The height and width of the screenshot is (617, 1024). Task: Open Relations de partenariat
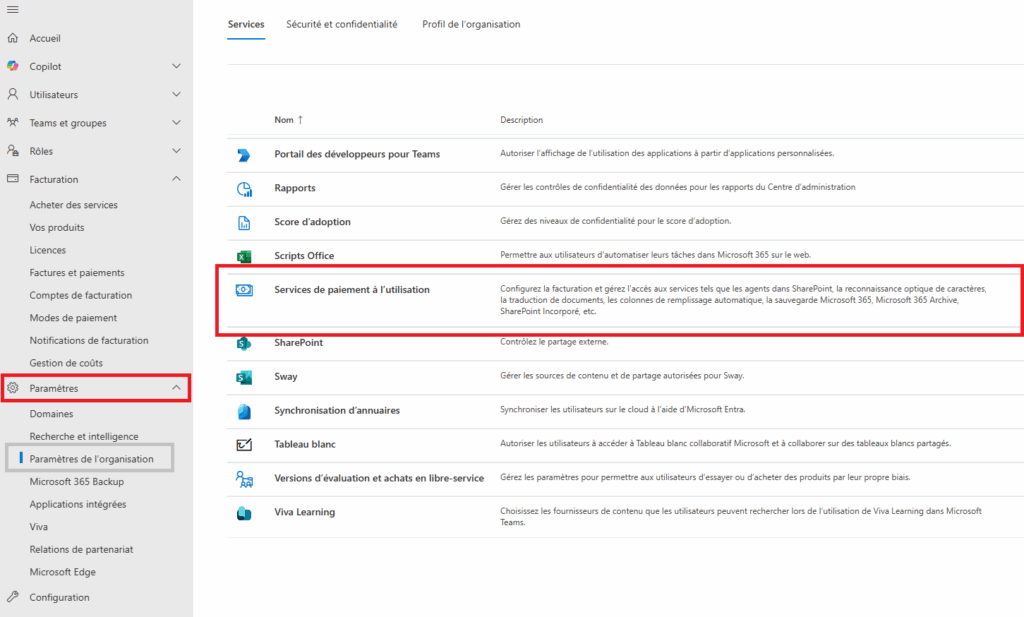point(81,549)
